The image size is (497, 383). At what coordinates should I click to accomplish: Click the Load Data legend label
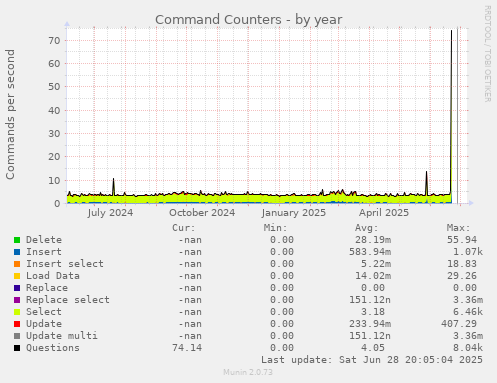click(x=53, y=276)
